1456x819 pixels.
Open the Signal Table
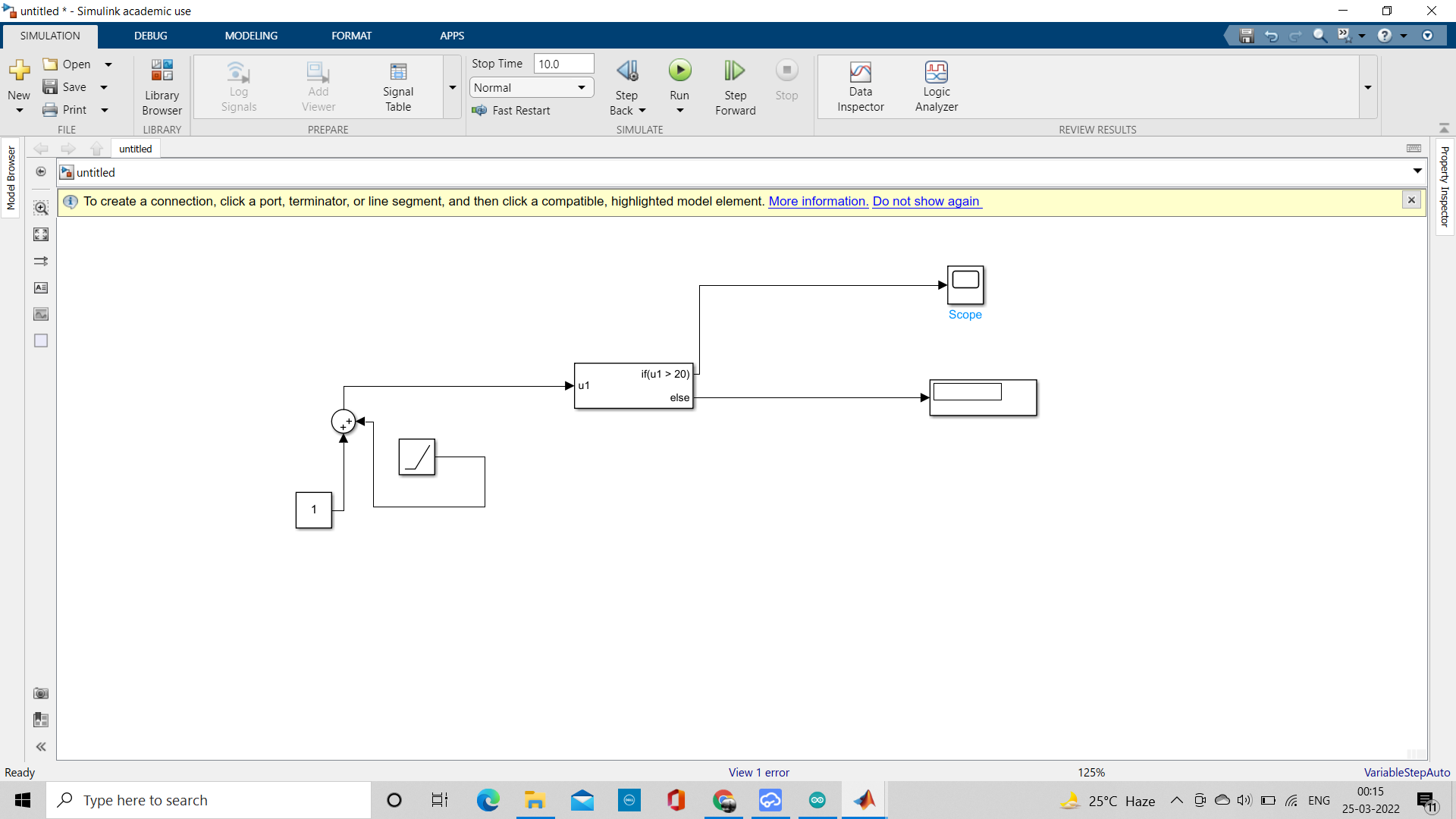397,86
